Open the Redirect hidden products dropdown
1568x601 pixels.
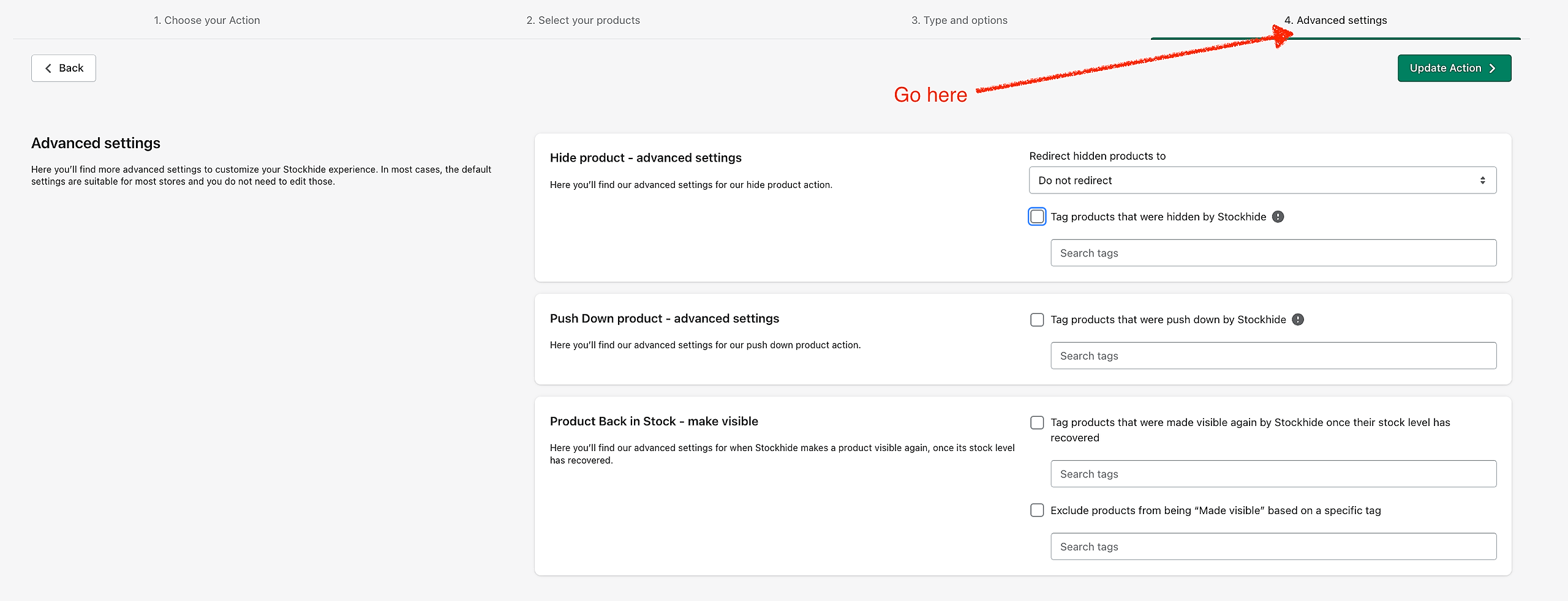tap(1262, 181)
